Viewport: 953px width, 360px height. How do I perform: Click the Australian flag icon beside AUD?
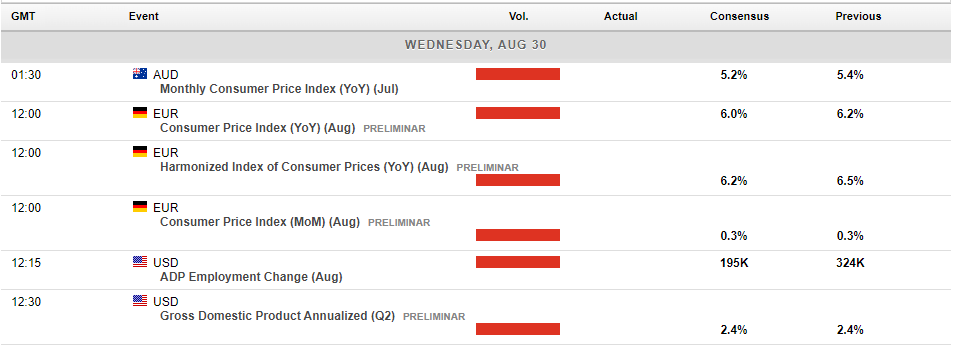point(140,74)
